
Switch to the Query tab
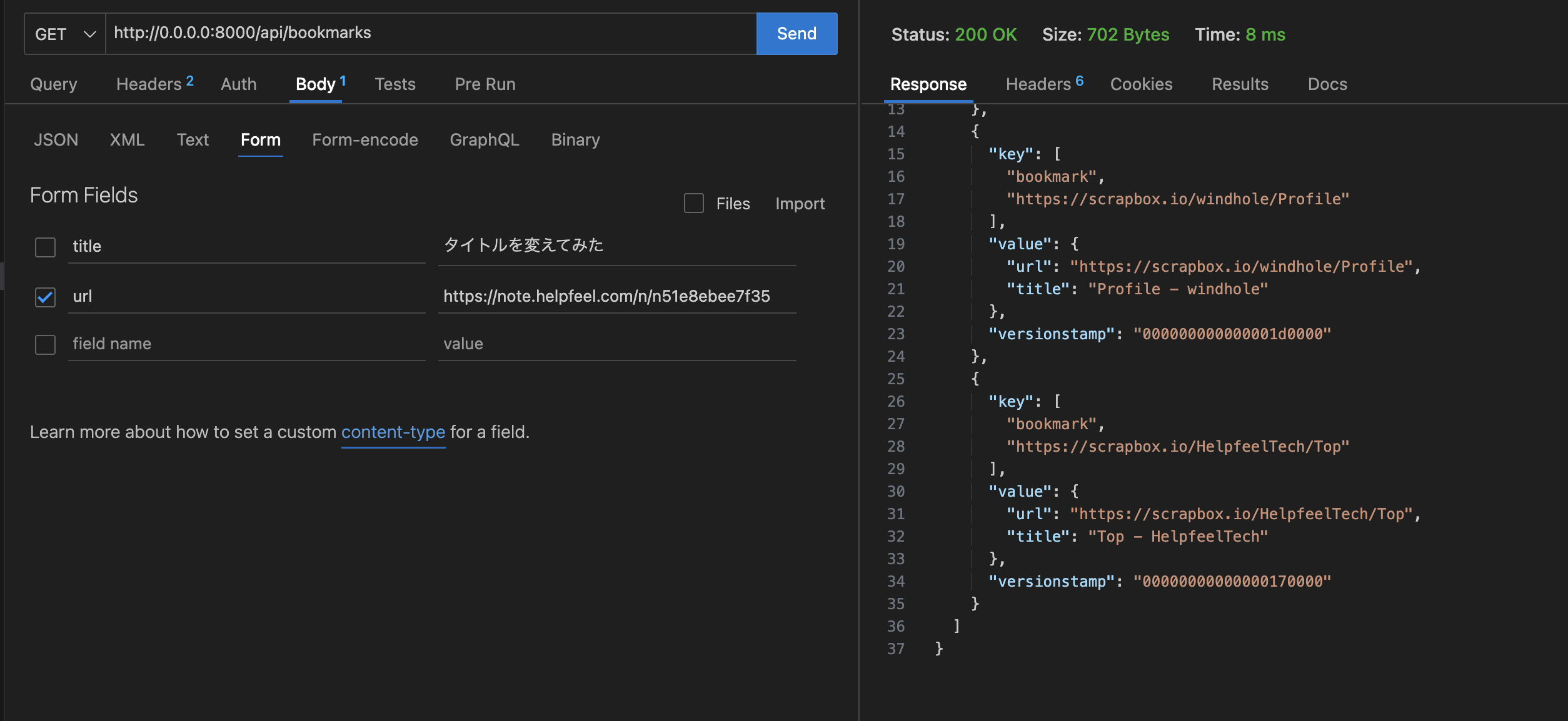pyautogui.click(x=54, y=84)
